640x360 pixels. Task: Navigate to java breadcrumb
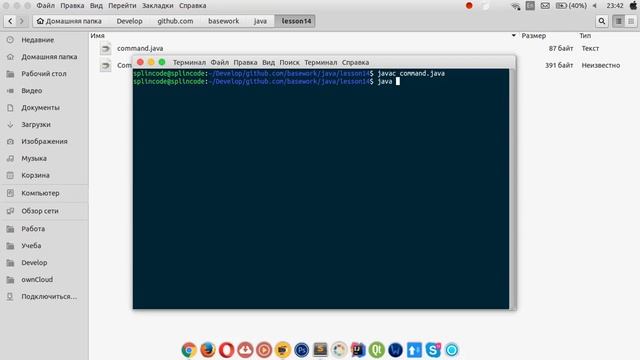pyautogui.click(x=260, y=21)
